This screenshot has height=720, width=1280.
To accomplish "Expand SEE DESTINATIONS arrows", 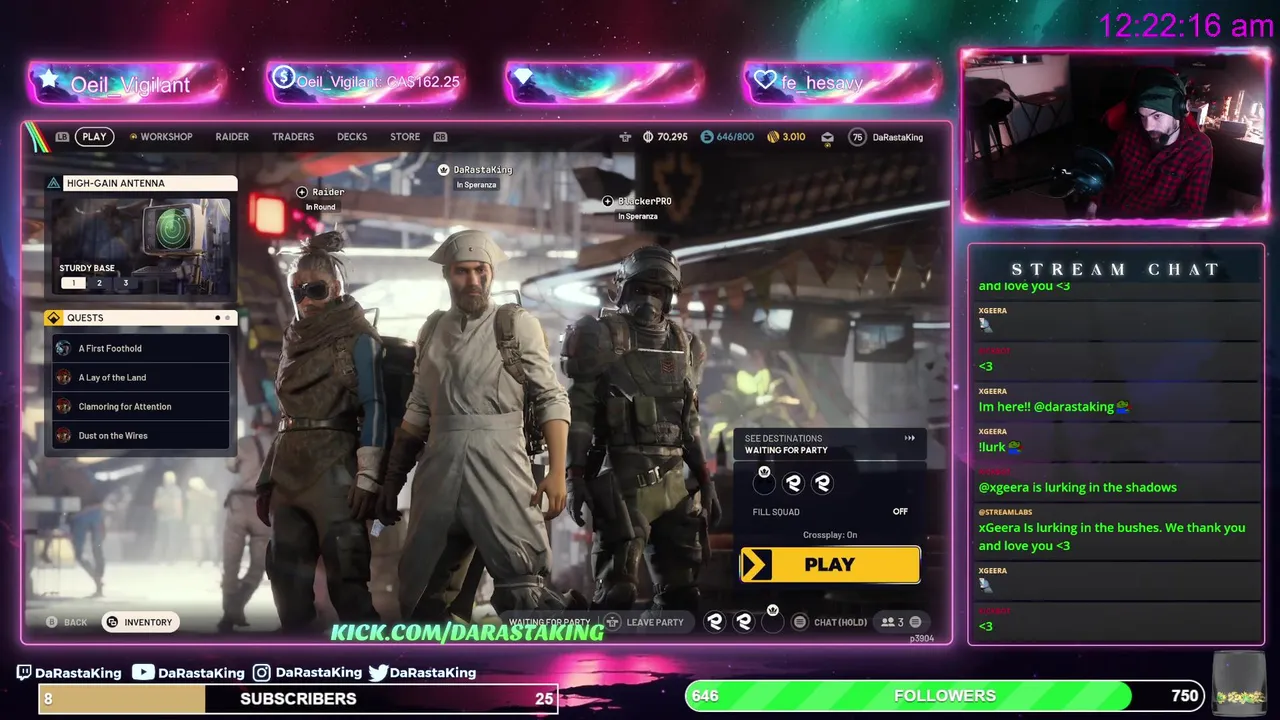I will click(910, 438).
